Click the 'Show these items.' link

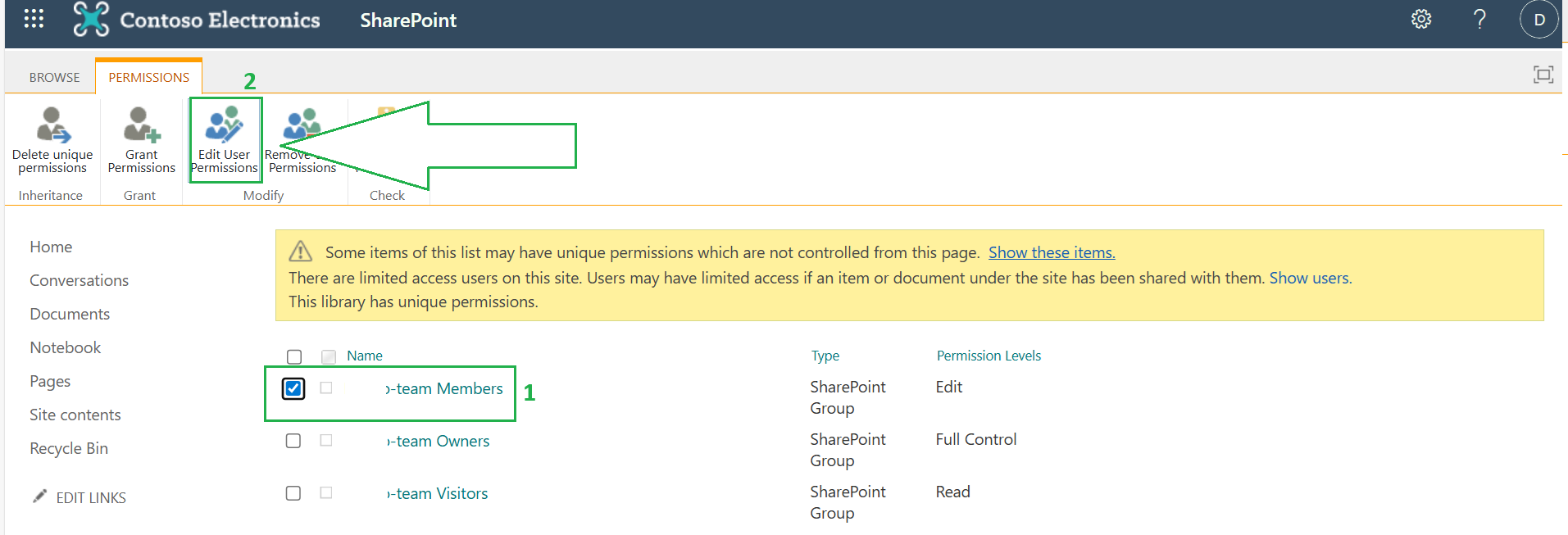(x=1052, y=252)
